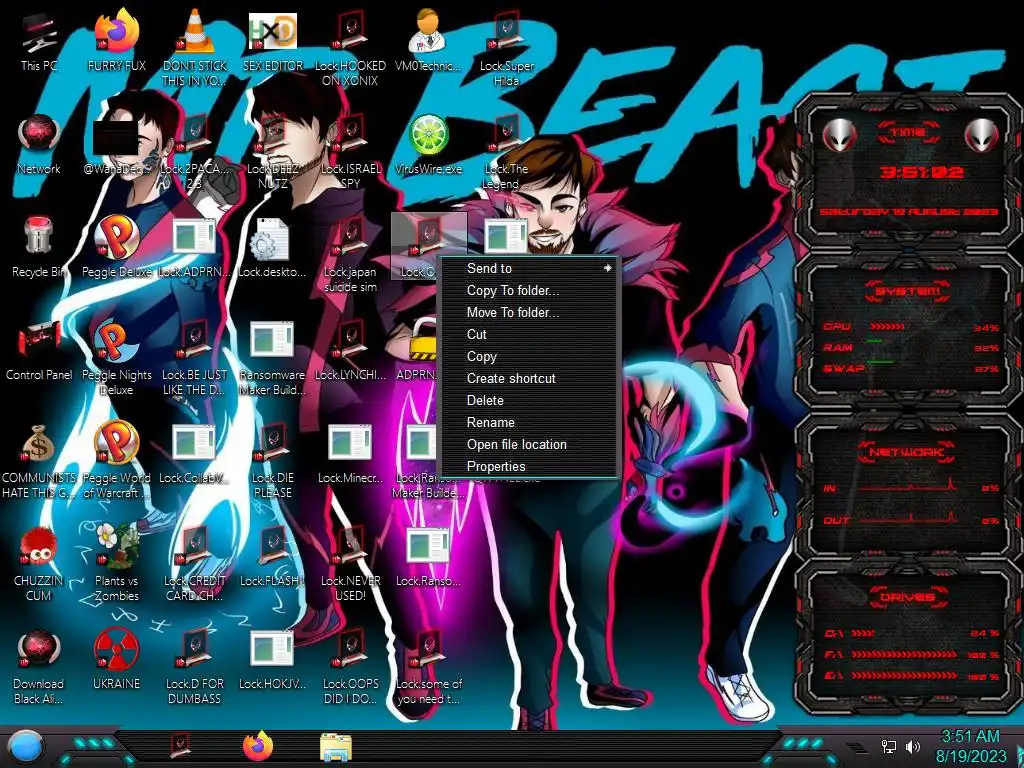The height and width of the screenshot is (768, 1024).
Task: Open the Start orb button
Action: click(x=26, y=747)
